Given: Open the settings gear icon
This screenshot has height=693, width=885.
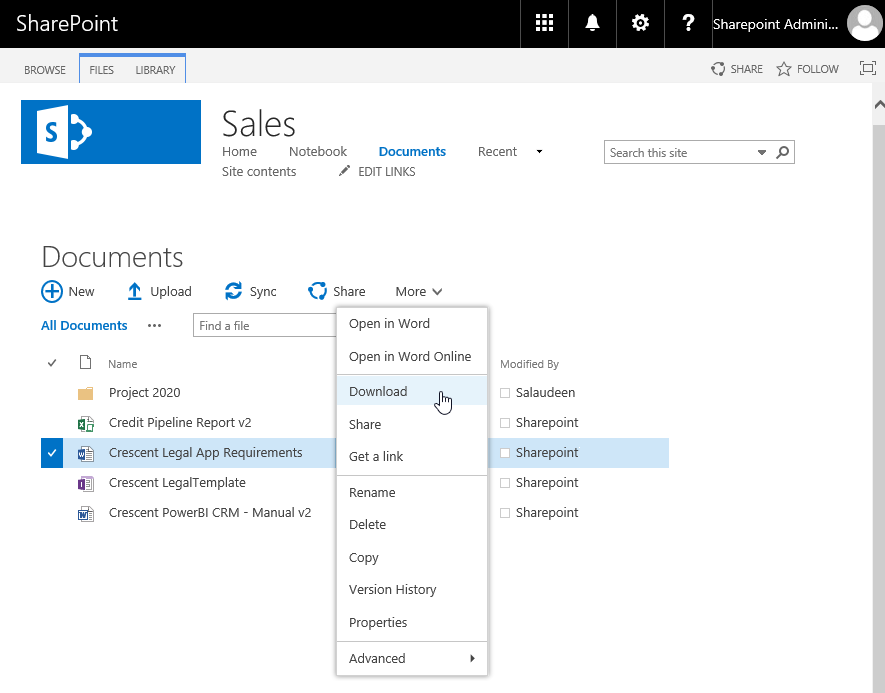Looking at the screenshot, I should pos(640,23).
